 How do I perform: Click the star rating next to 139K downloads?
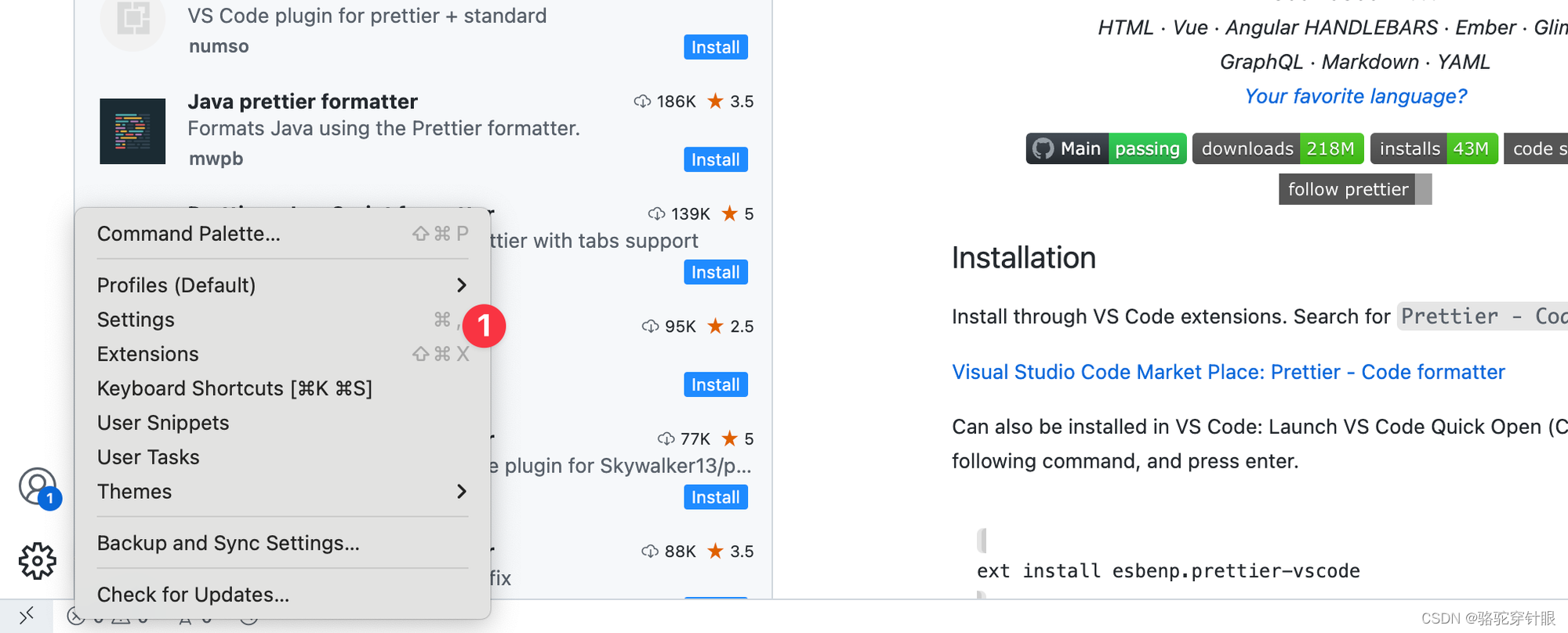pos(729,213)
